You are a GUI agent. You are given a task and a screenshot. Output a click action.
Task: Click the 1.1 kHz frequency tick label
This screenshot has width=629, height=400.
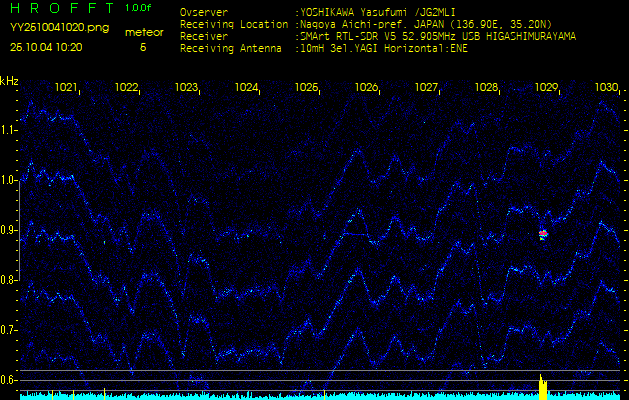pos(9,130)
